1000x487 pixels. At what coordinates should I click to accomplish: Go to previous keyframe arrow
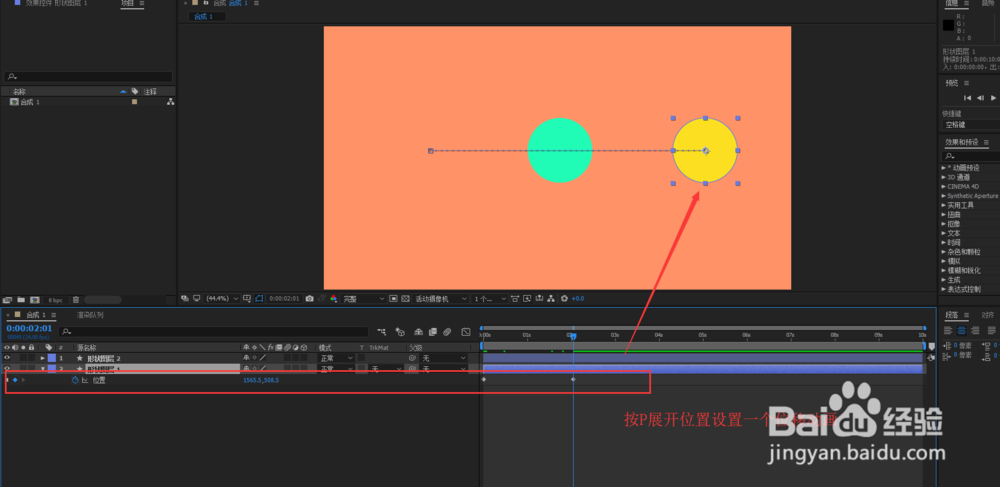(7, 380)
